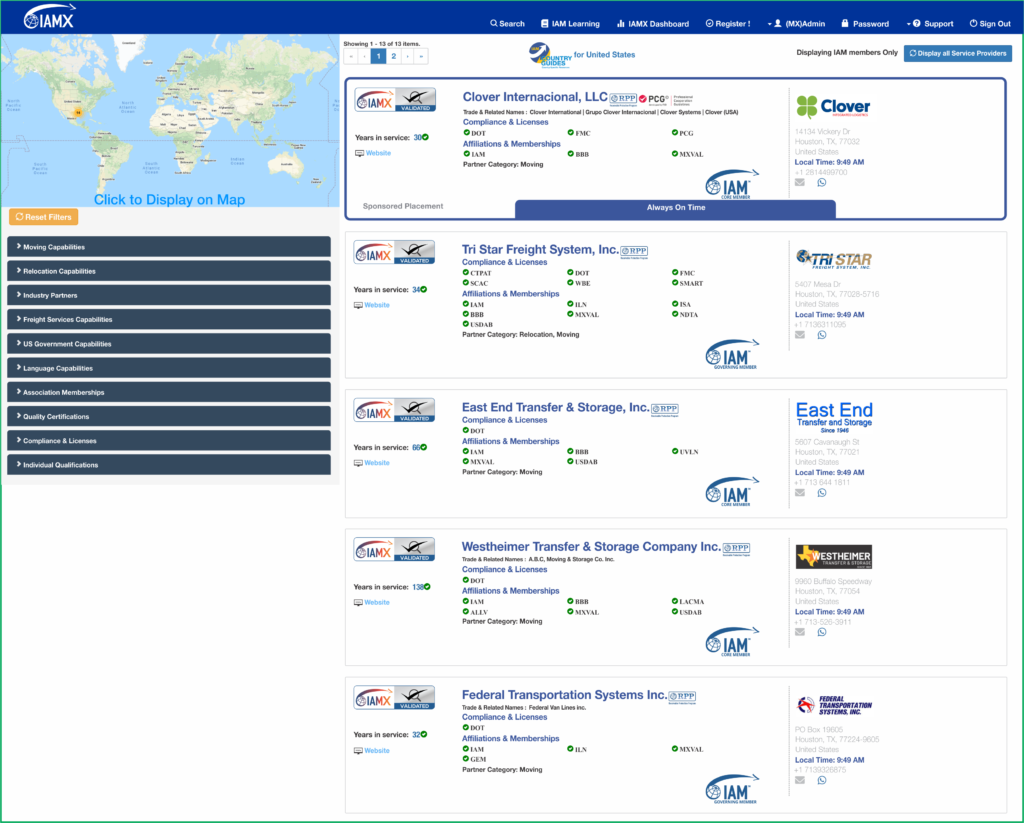
Task: Click RPP badge beside Westheimer Transfer
Action: click(737, 549)
